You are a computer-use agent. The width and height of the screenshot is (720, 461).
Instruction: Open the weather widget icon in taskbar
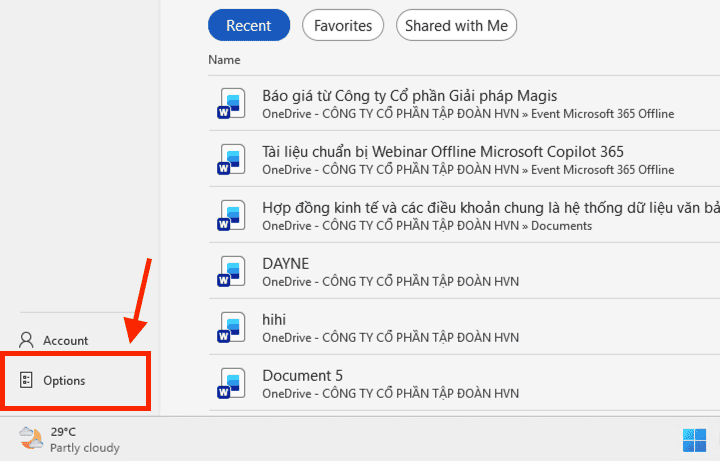coord(31,438)
